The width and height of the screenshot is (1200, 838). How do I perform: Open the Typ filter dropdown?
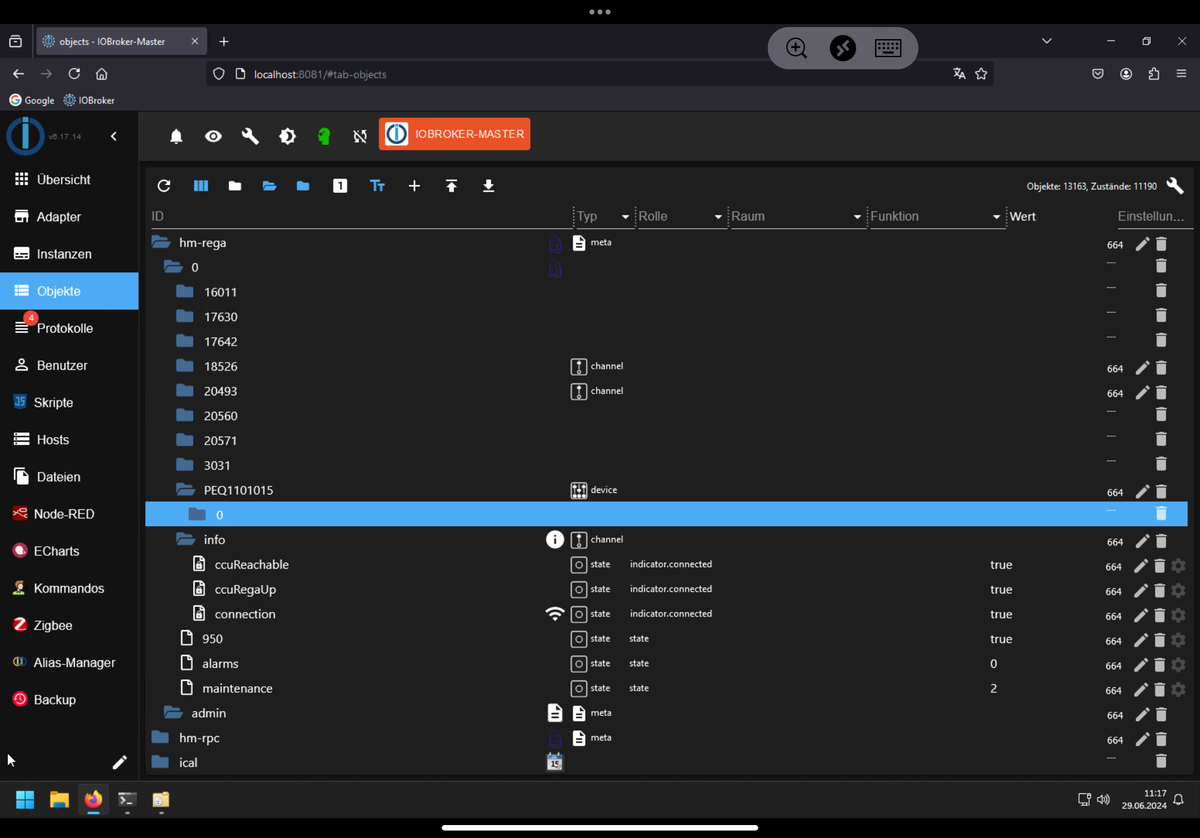tap(604, 216)
